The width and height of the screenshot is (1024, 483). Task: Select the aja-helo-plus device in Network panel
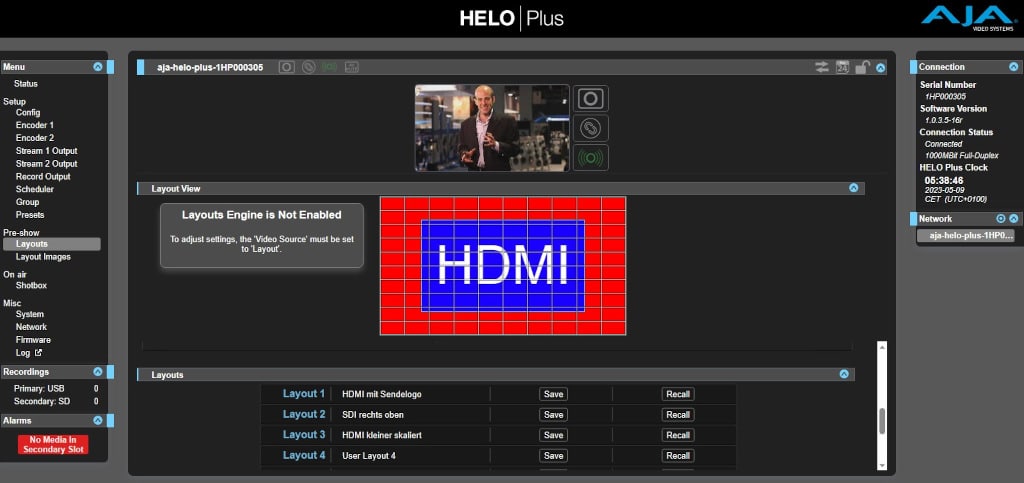(966, 236)
